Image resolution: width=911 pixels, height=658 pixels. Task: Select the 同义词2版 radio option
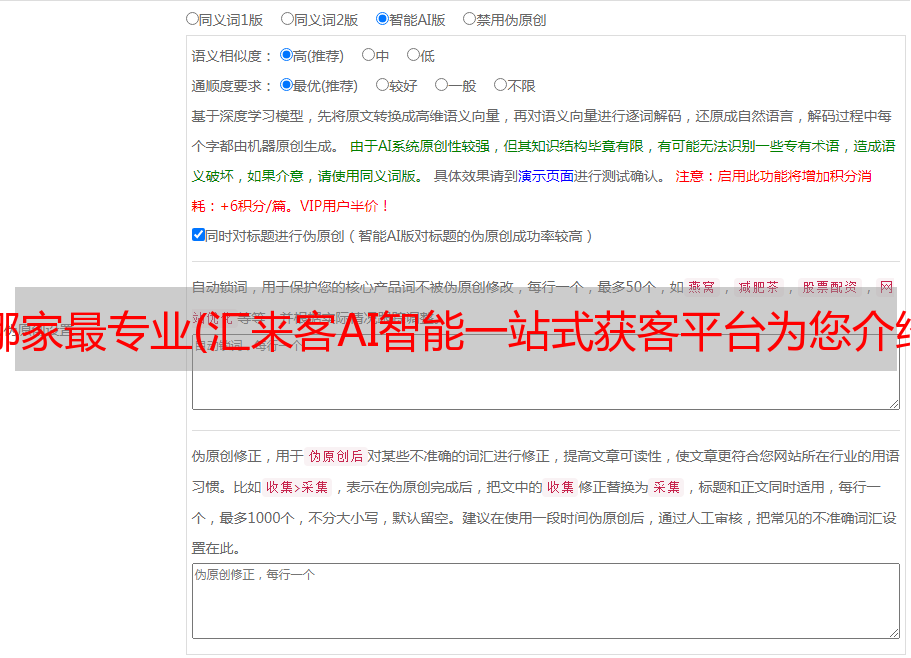[287, 19]
